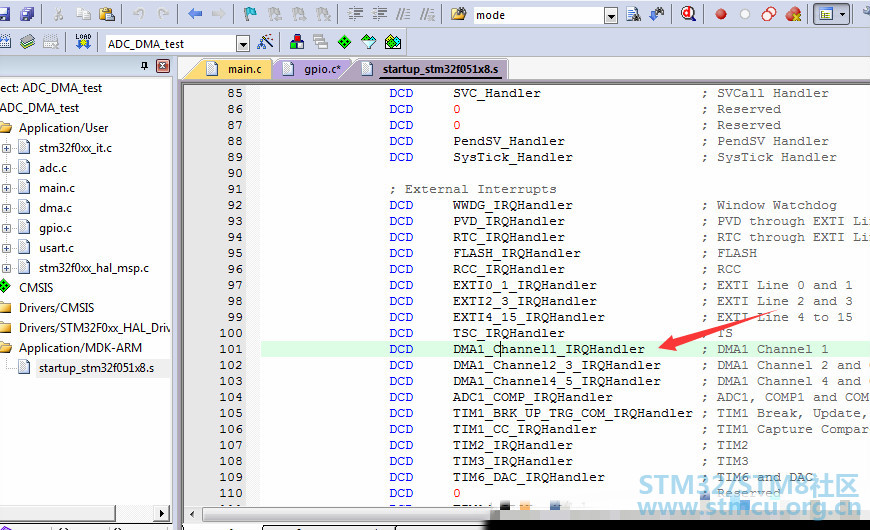Expand the main.c tree node
Image resolution: width=870 pixels, height=530 pixels.
(x=7, y=188)
